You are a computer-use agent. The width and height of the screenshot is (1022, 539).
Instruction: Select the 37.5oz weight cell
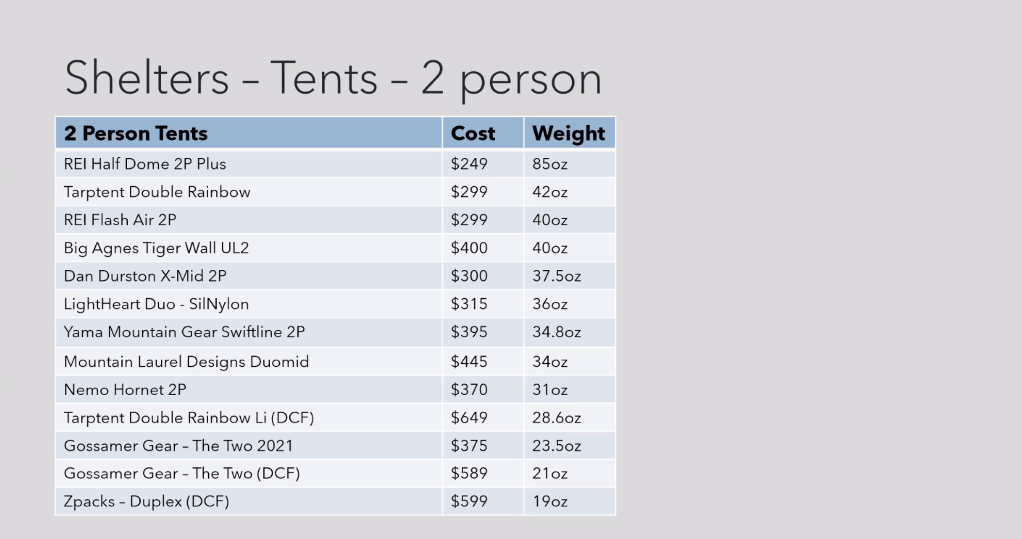pos(556,276)
